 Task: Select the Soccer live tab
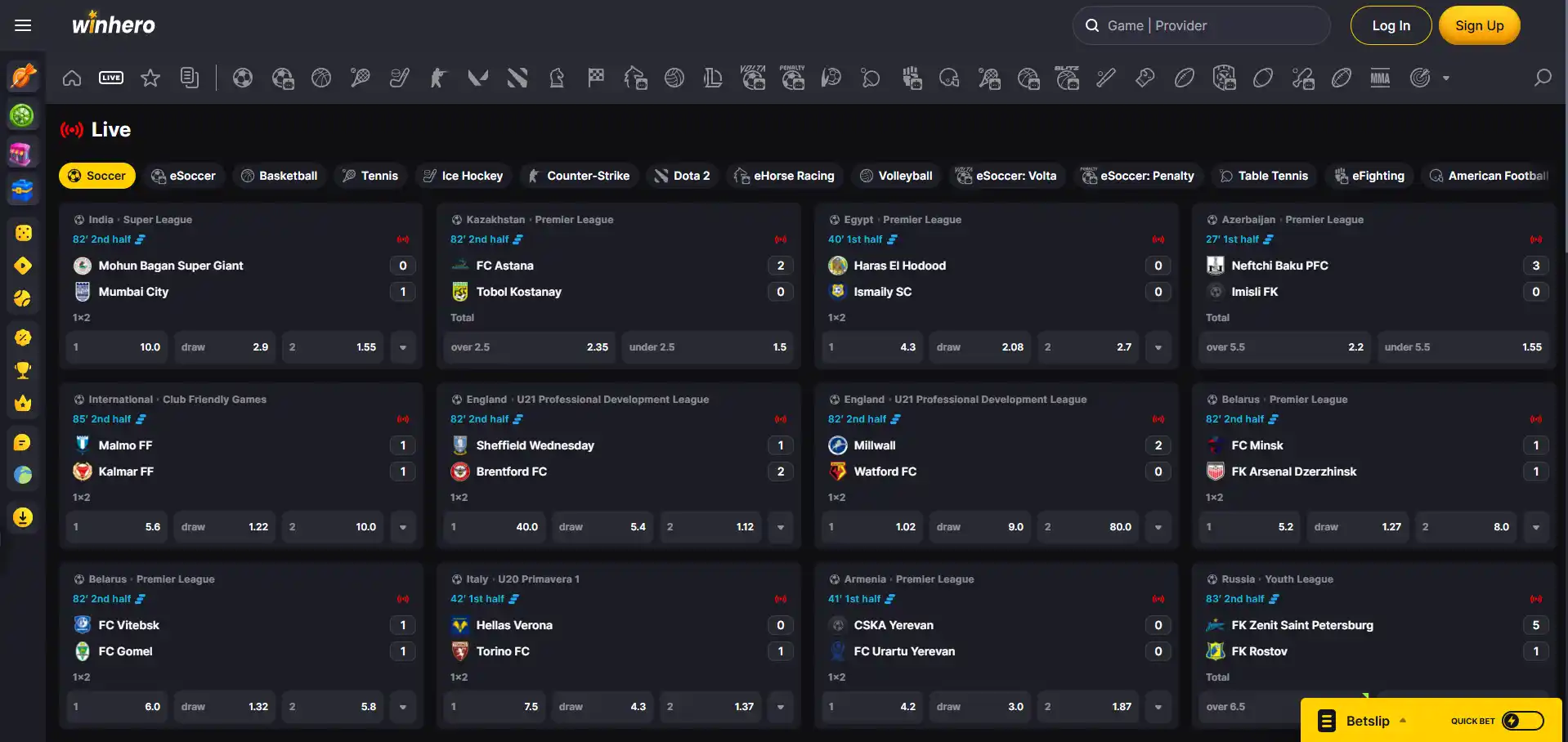point(97,176)
